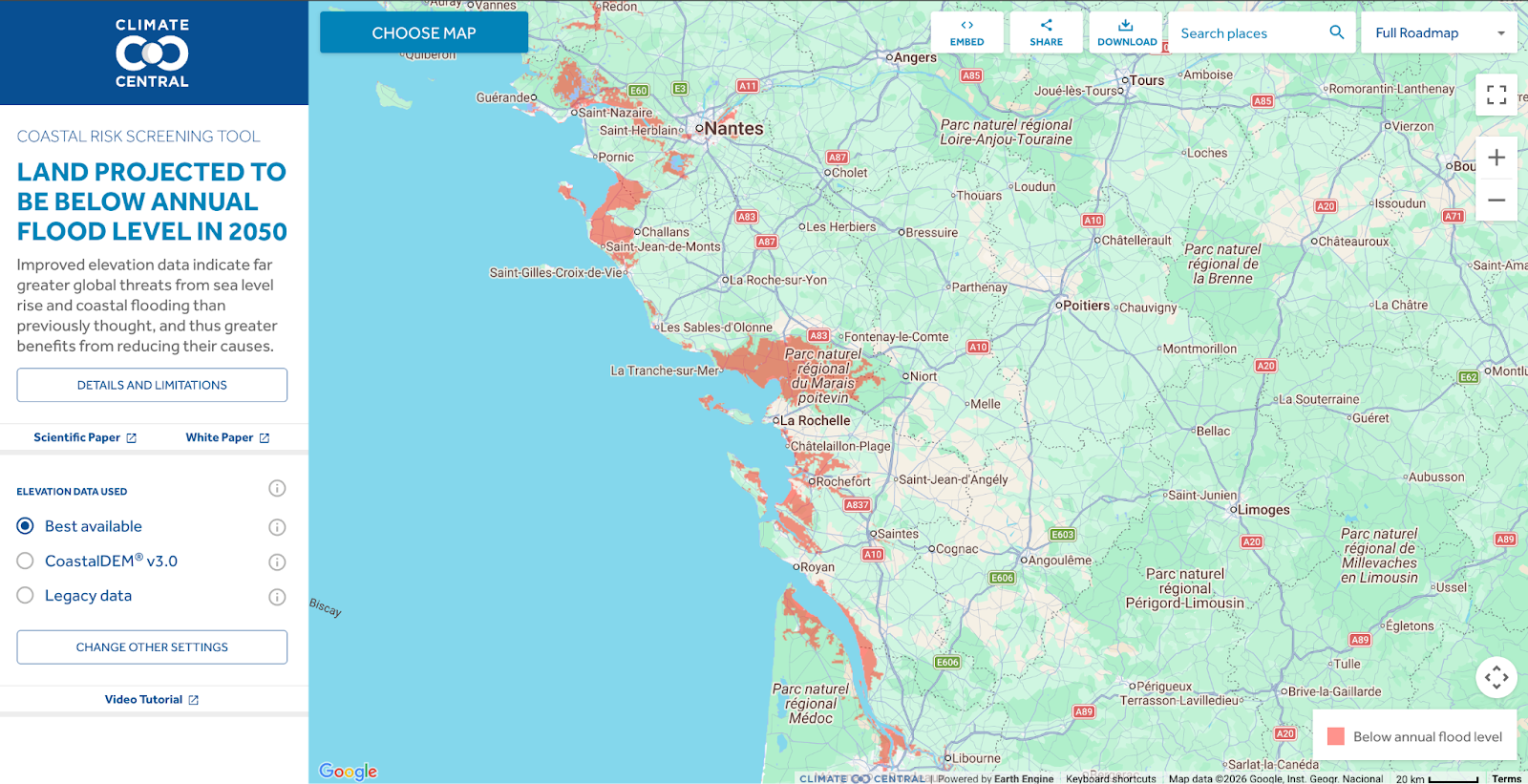1528x784 pixels.
Task: Open the Video Tutorial link
Action: tap(152, 700)
